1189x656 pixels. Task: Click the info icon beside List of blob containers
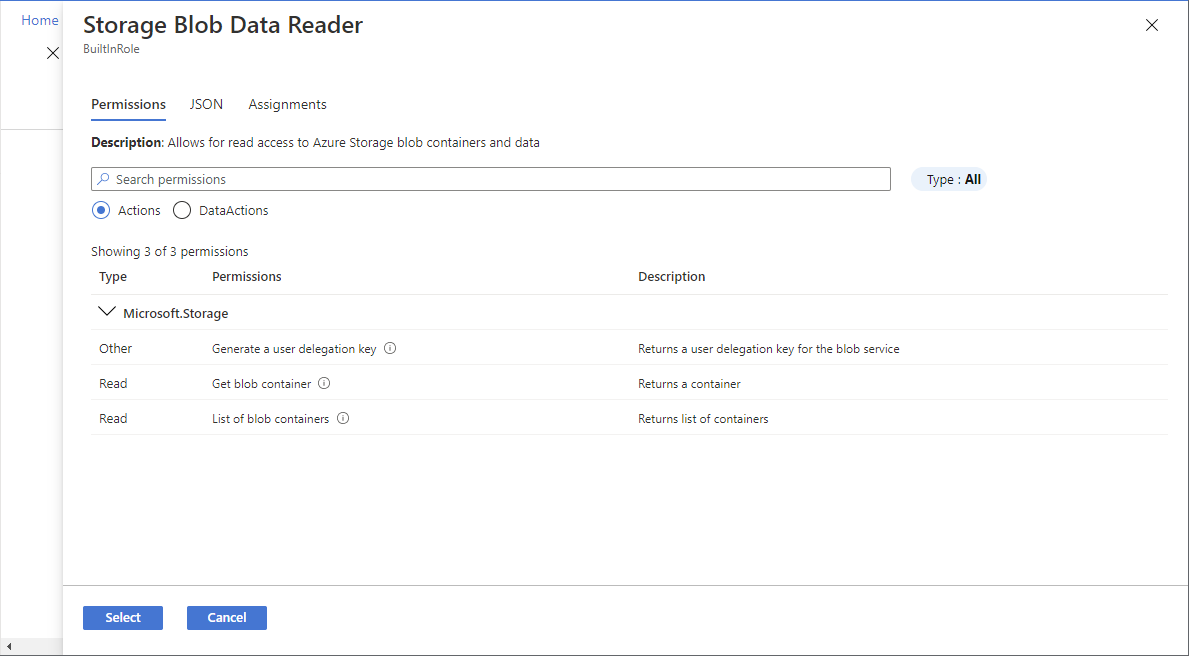click(343, 418)
